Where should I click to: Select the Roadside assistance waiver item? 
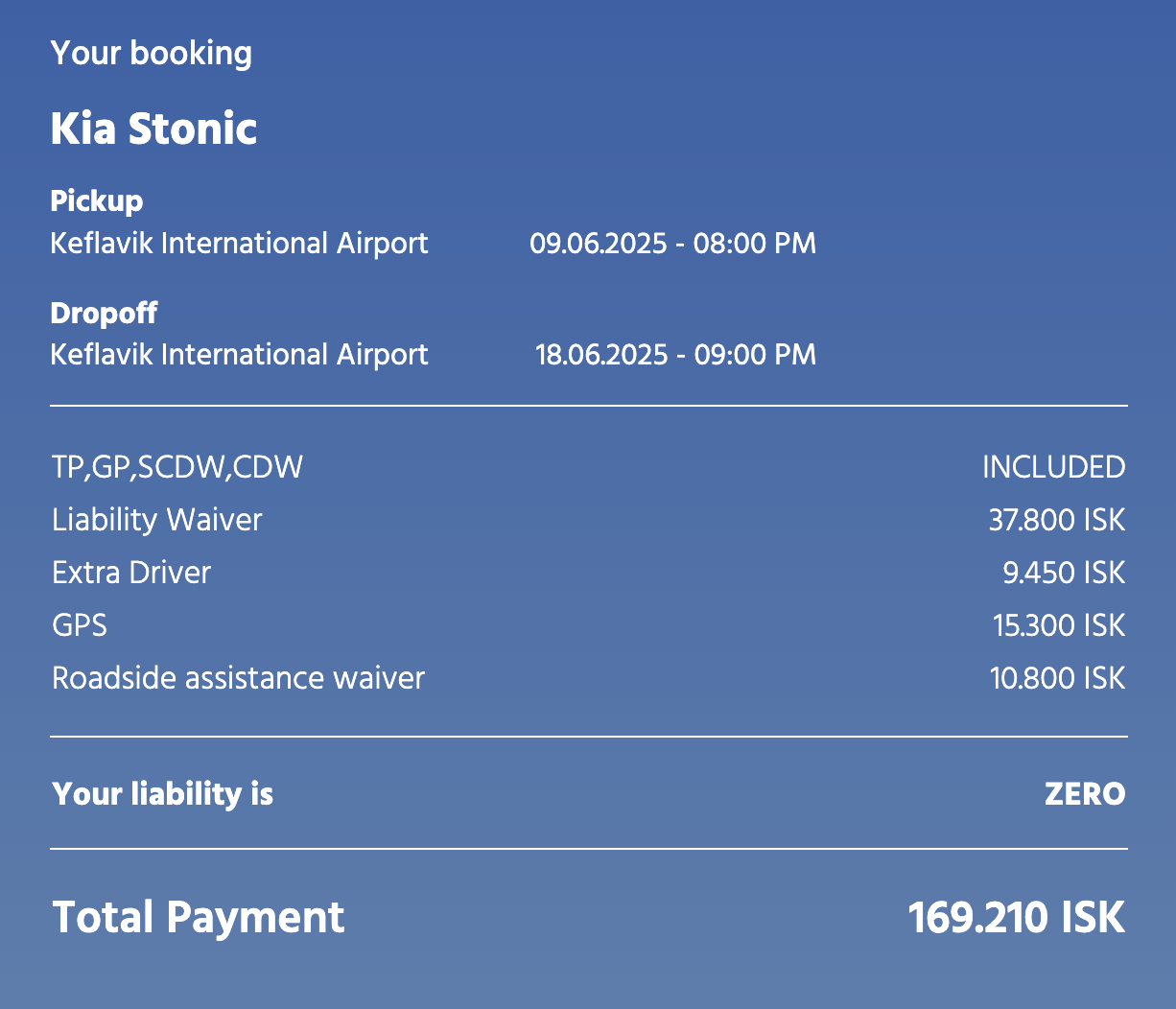(239, 679)
